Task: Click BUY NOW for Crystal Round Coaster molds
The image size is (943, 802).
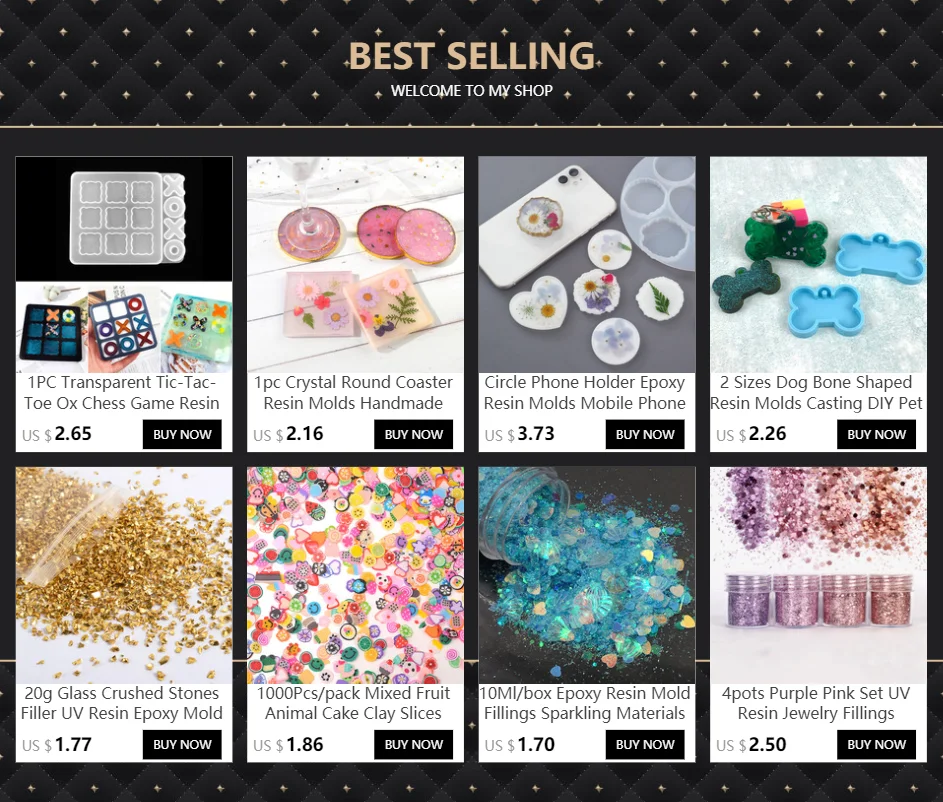Action: point(414,434)
